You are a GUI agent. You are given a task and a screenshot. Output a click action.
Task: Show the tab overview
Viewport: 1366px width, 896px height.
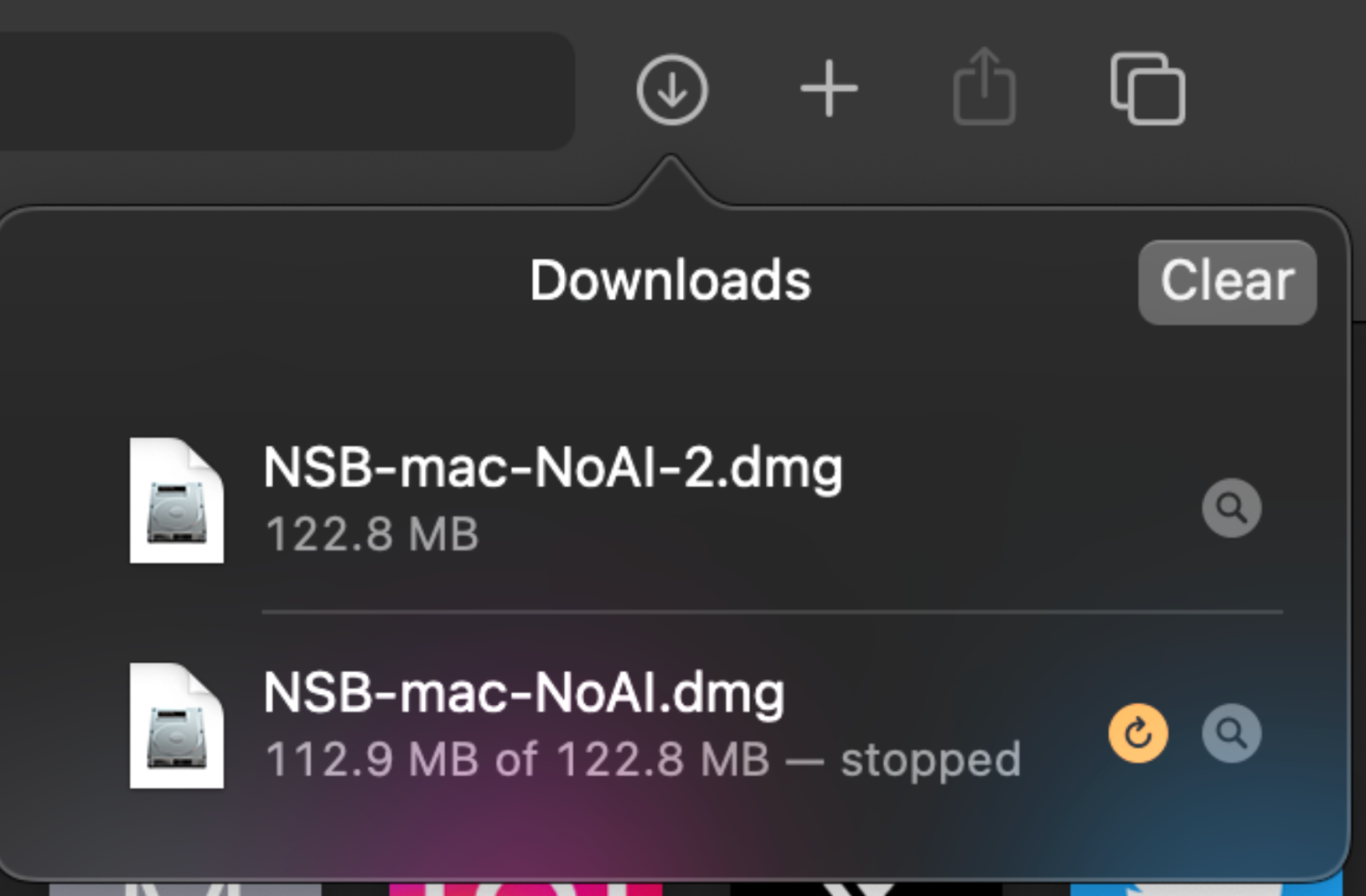click(x=1147, y=89)
